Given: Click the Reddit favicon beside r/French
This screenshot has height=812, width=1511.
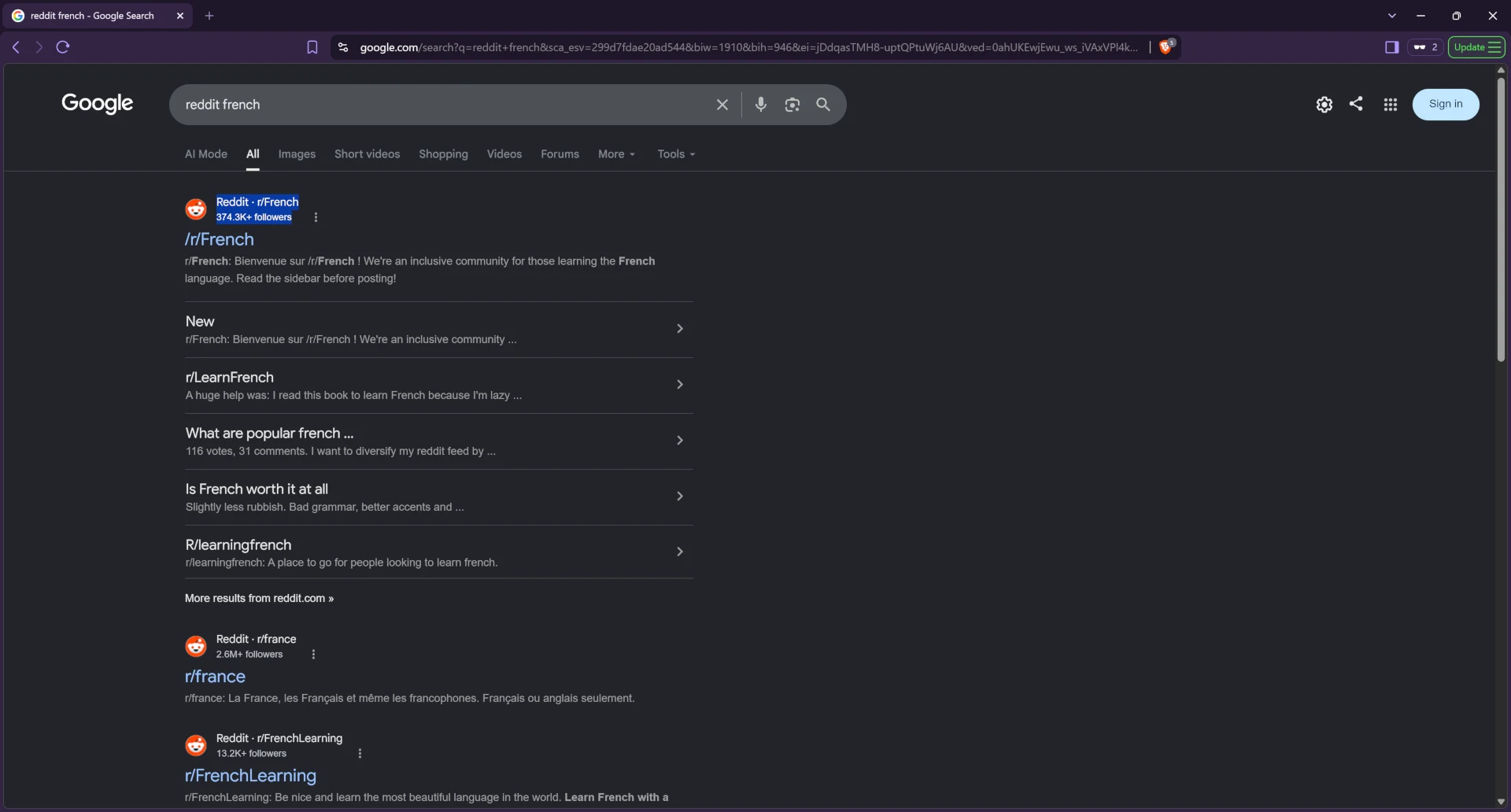Looking at the screenshot, I should pyautogui.click(x=196, y=209).
